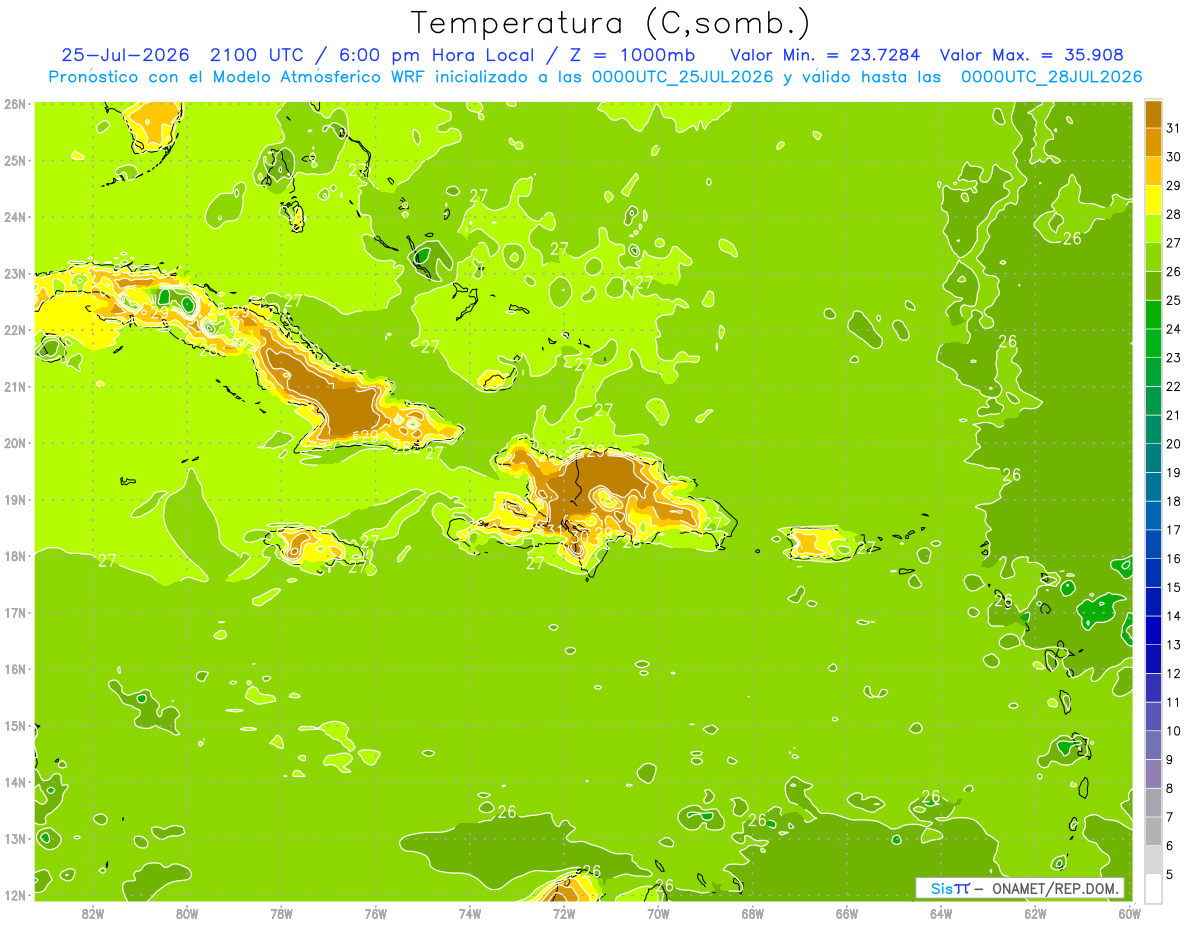Click the '24N' latitude axis label
The width and height of the screenshot is (1200, 927).
(14, 217)
